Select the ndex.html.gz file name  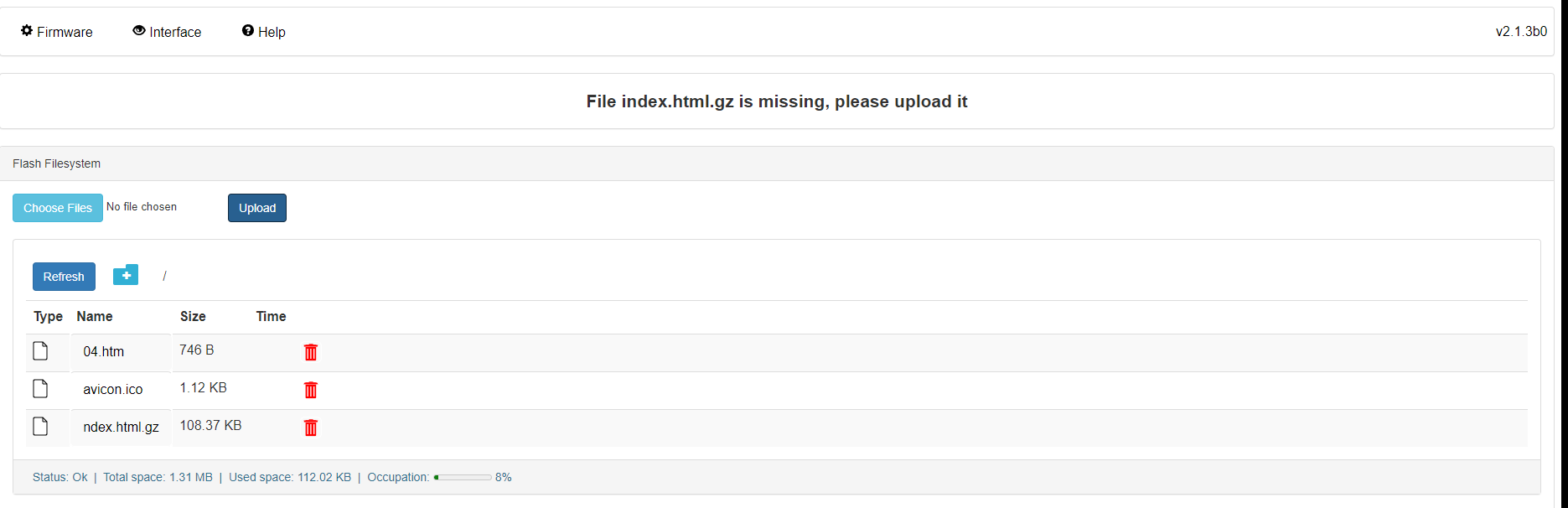tap(121, 427)
